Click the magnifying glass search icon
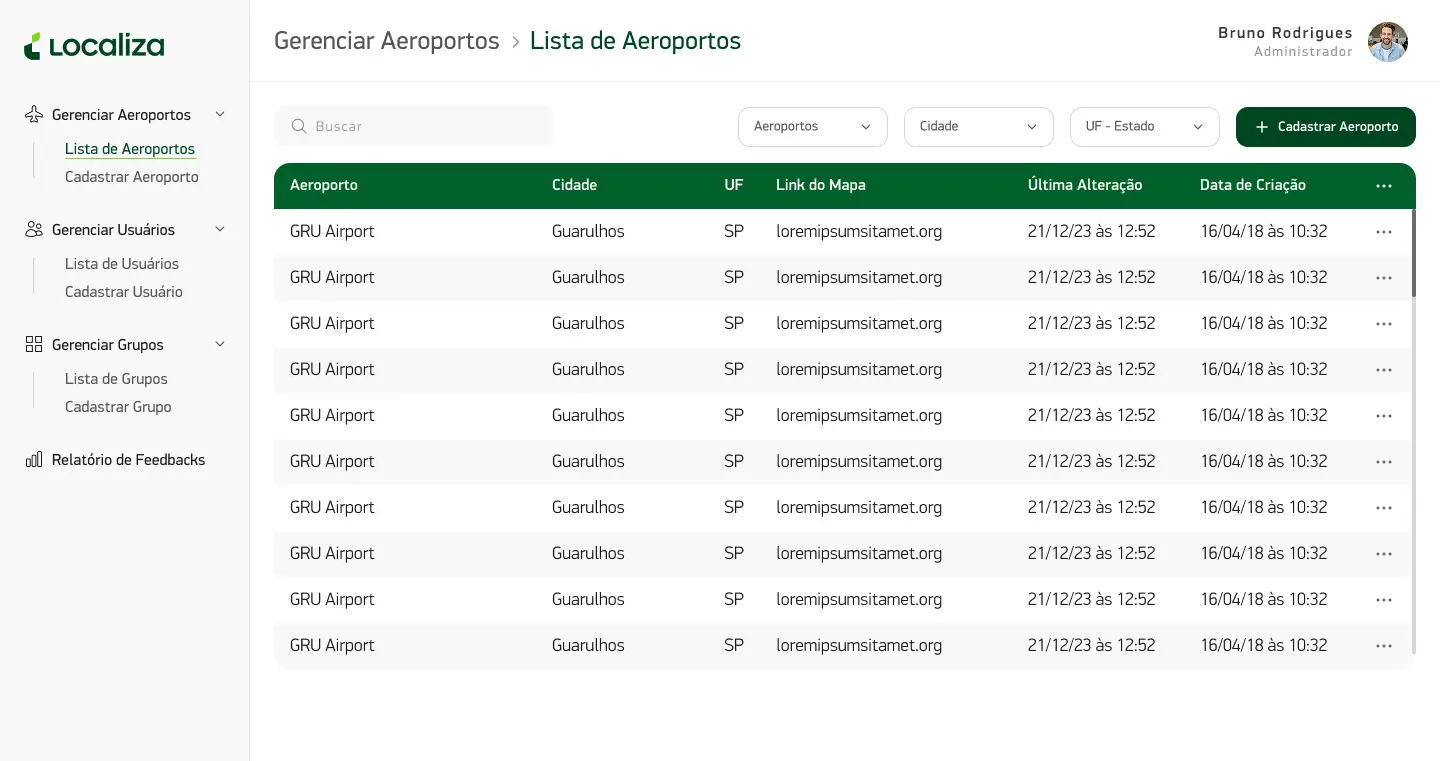1440x761 pixels. [x=298, y=126]
